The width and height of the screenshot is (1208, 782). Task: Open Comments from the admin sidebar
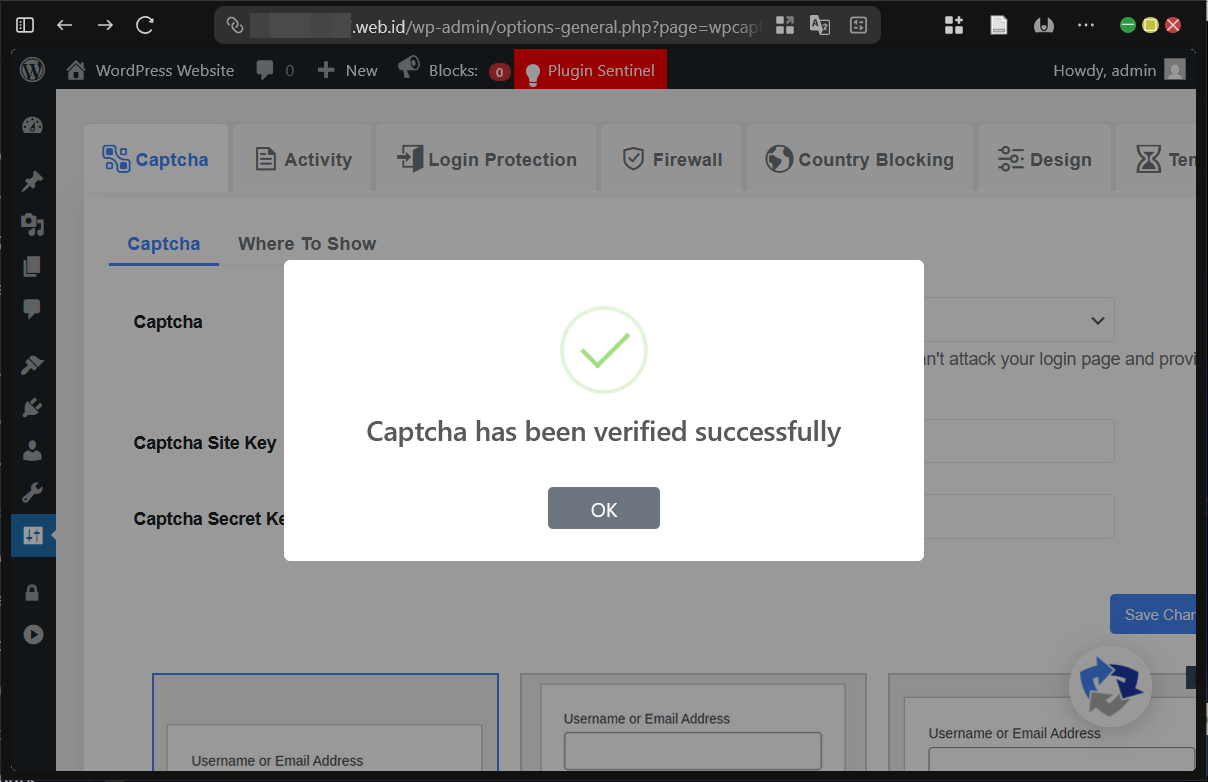pos(33,309)
